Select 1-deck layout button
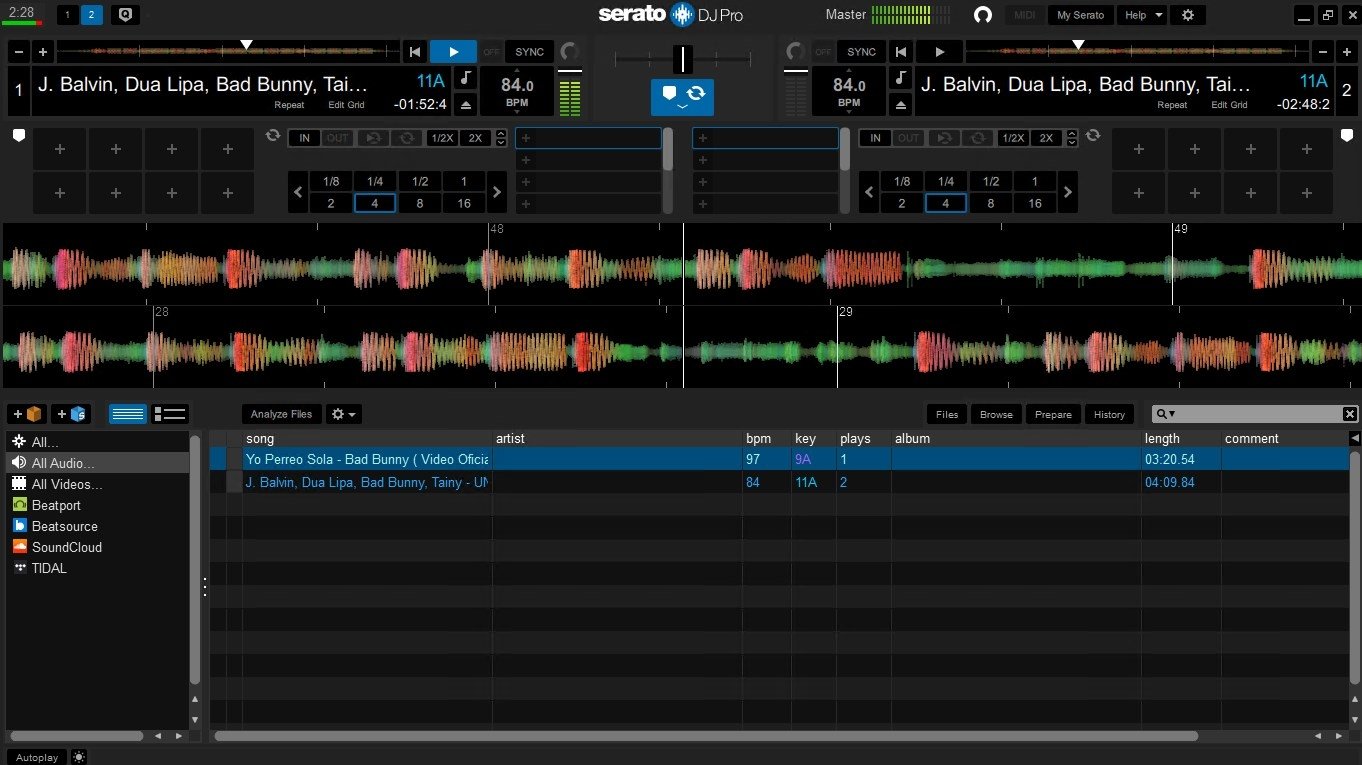Screen dimensions: 1362x765 pos(68,15)
